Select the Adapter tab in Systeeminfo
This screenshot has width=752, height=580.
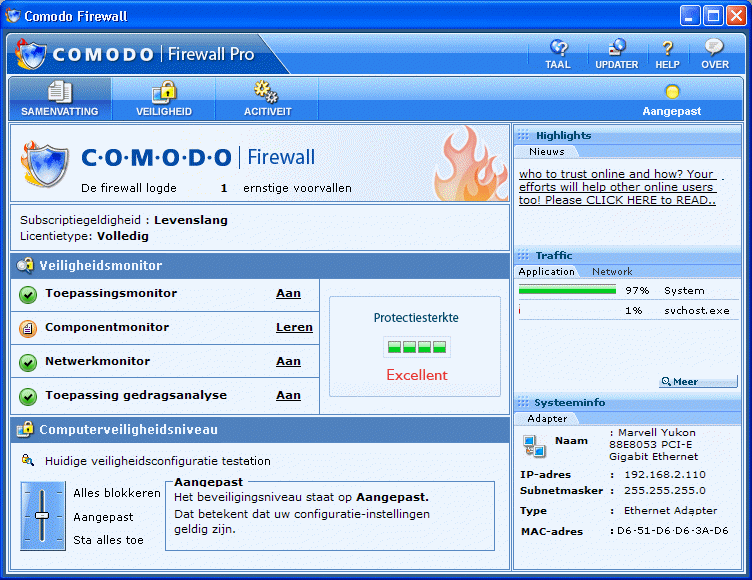tap(547, 419)
